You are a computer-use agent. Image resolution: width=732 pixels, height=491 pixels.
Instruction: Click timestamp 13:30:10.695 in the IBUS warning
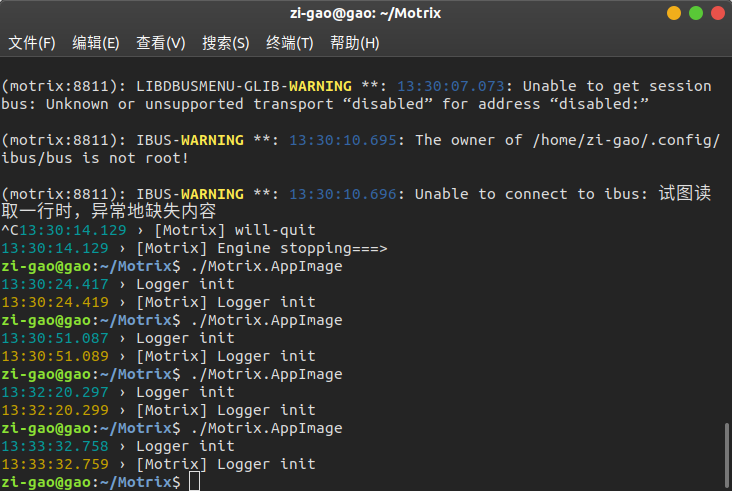pyautogui.click(x=343, y=140)
